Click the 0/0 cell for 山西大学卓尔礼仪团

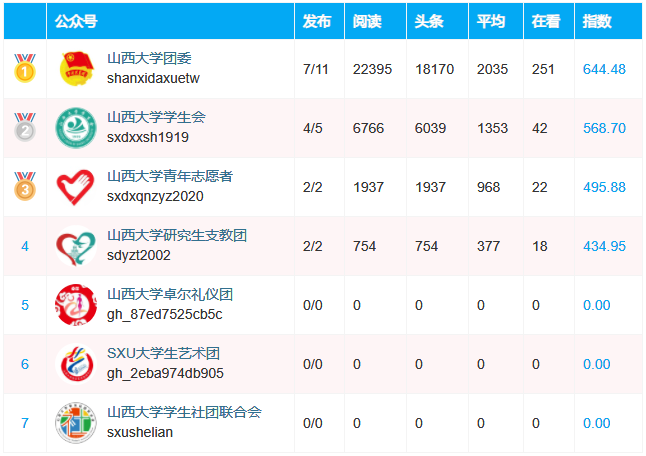[313, 305]
